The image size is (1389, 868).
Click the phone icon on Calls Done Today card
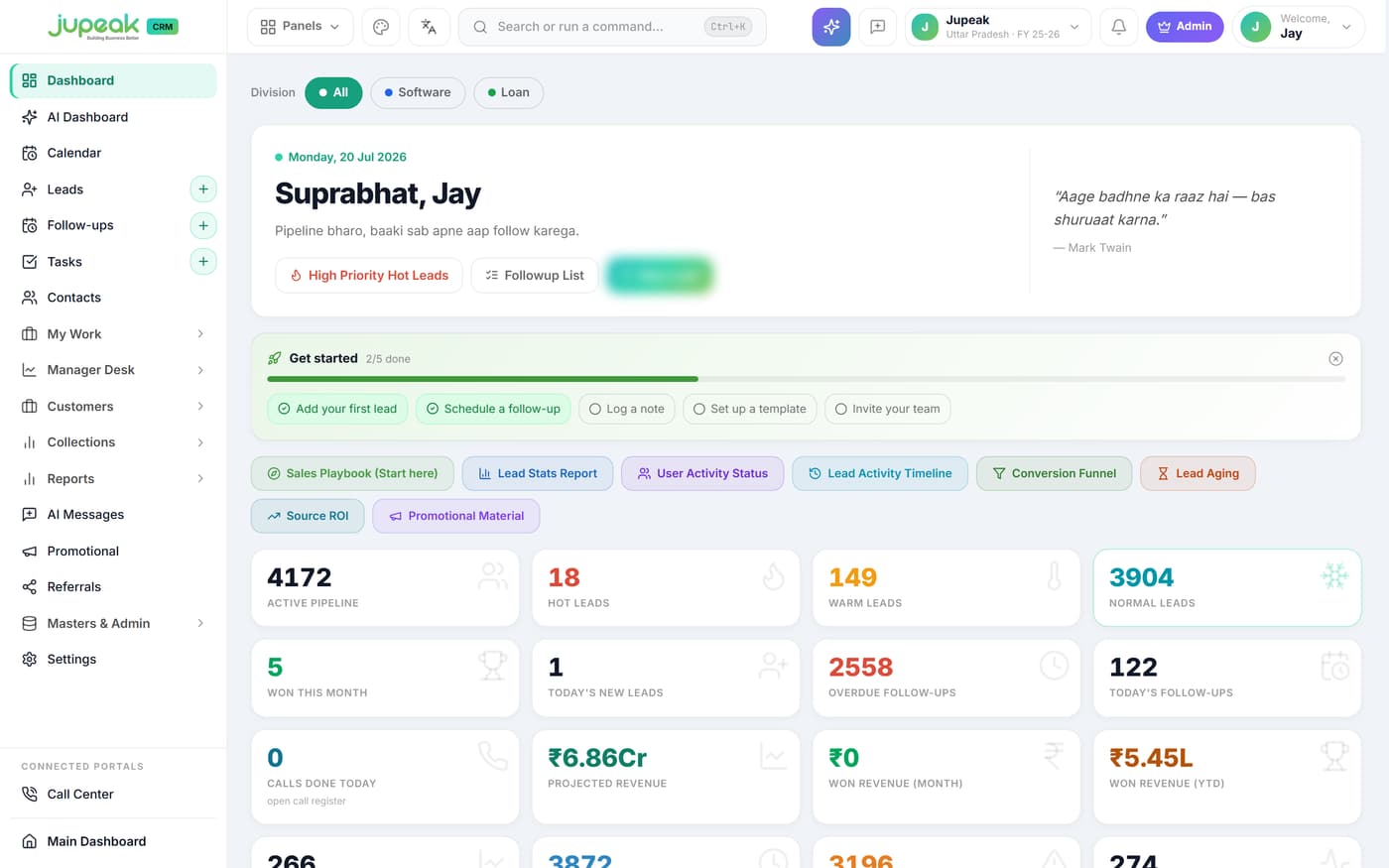[492, 756]
